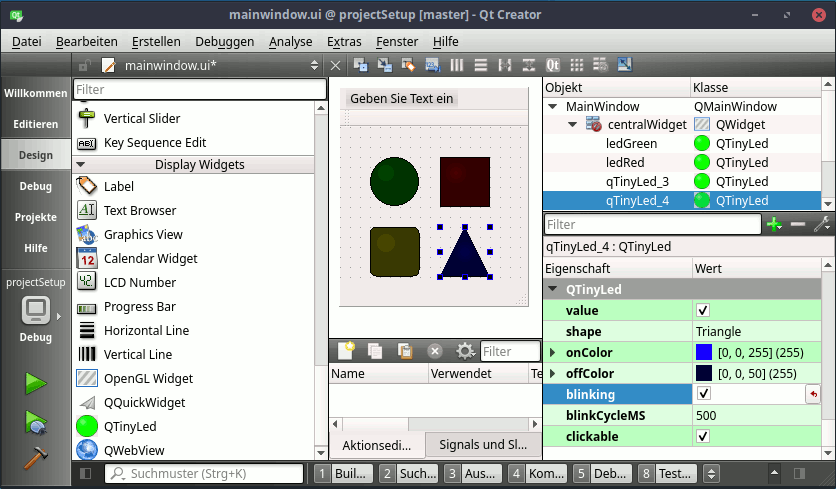
Task: Apply form layout icon labeled Qt
Action: [552, 65]
